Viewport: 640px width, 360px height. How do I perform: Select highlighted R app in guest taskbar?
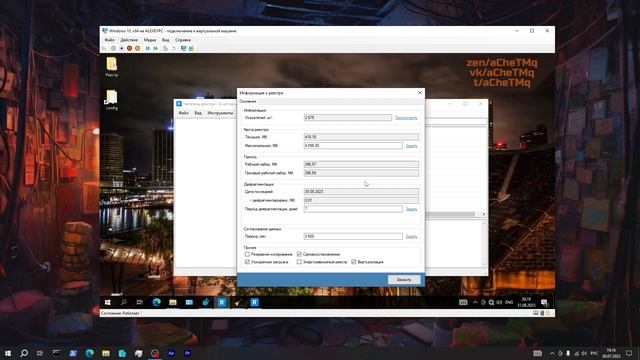click(222, 302)
